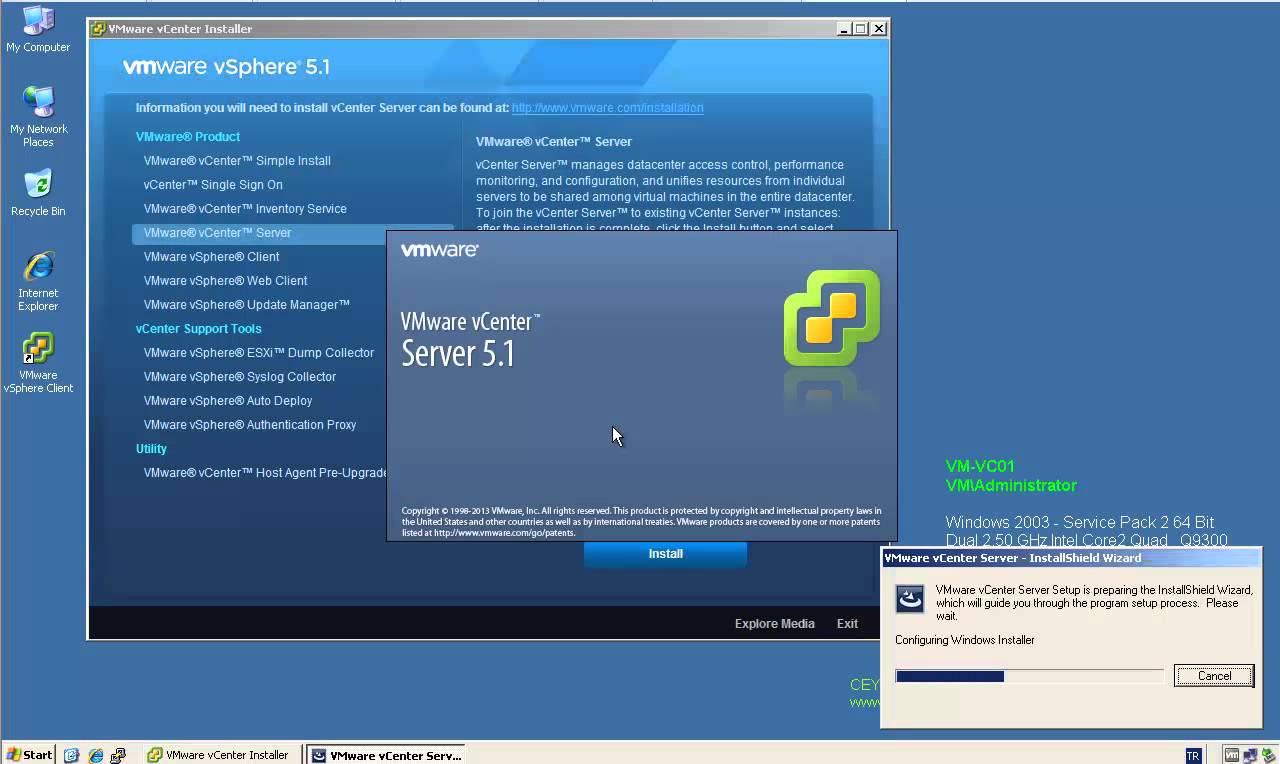Select VMware vCenter Simple Install
Viewport: 1280px width, 764px height.
(237, 160)
